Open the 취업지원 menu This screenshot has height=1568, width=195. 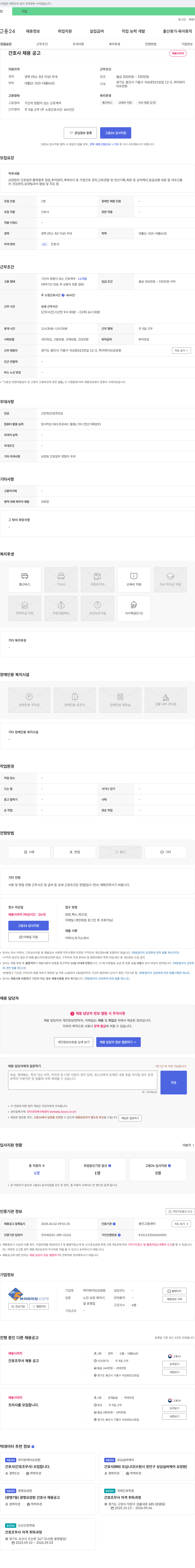(65, 31)
